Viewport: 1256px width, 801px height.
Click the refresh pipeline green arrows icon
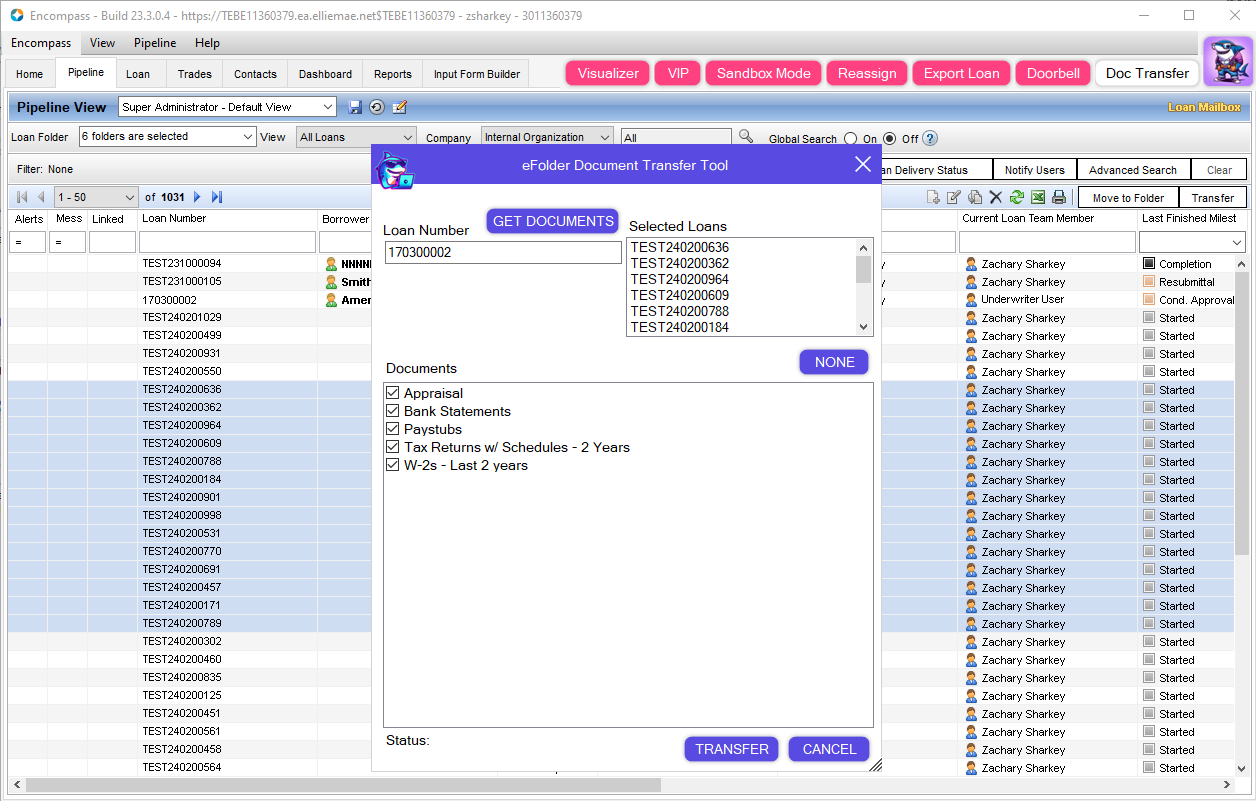(x=1017, y=198)
